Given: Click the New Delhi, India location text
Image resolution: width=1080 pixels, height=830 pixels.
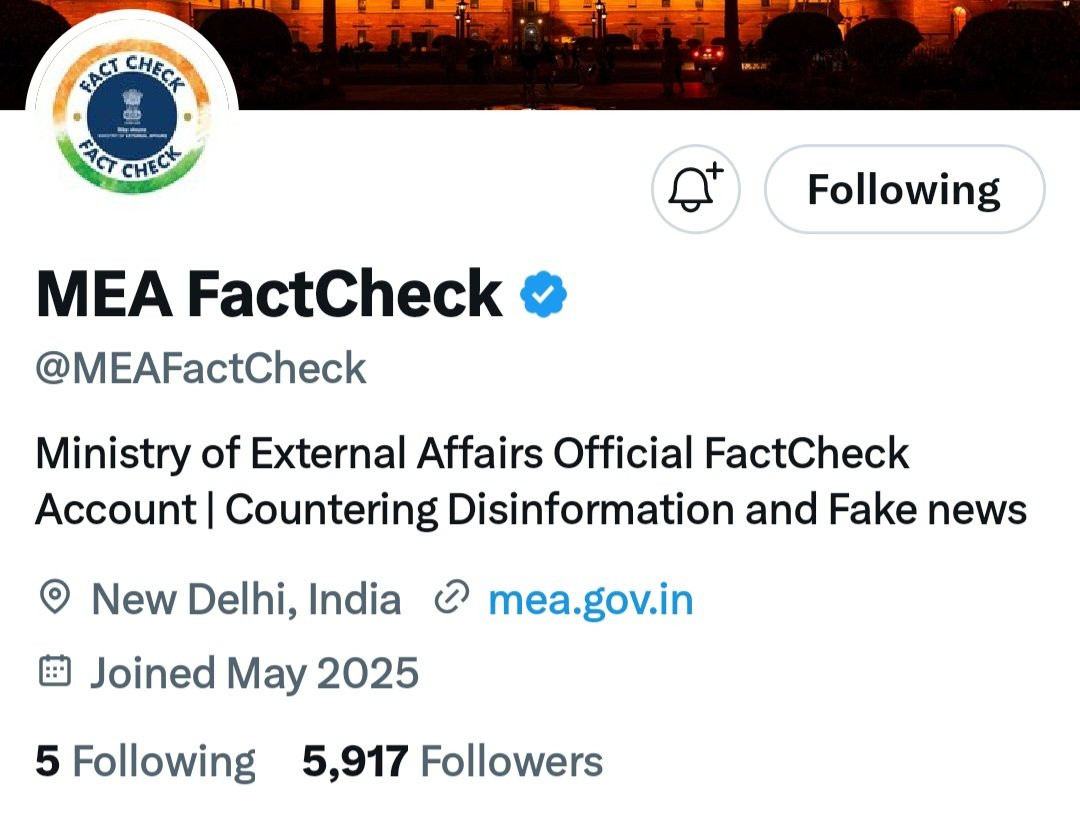Looking at the screenshot, I should pos(246,600).
